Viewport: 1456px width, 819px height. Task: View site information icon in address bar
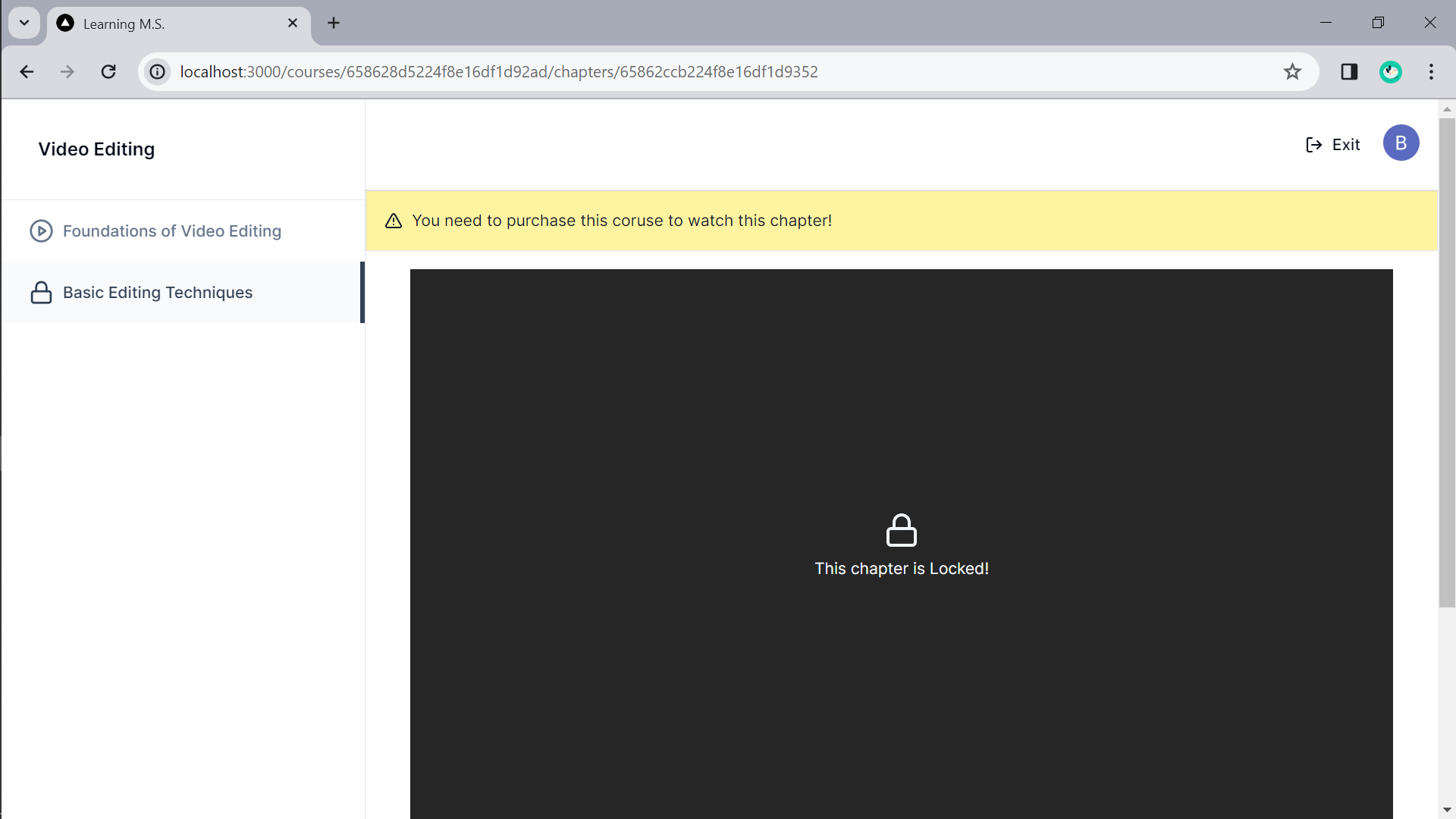(x=157, y=72)
